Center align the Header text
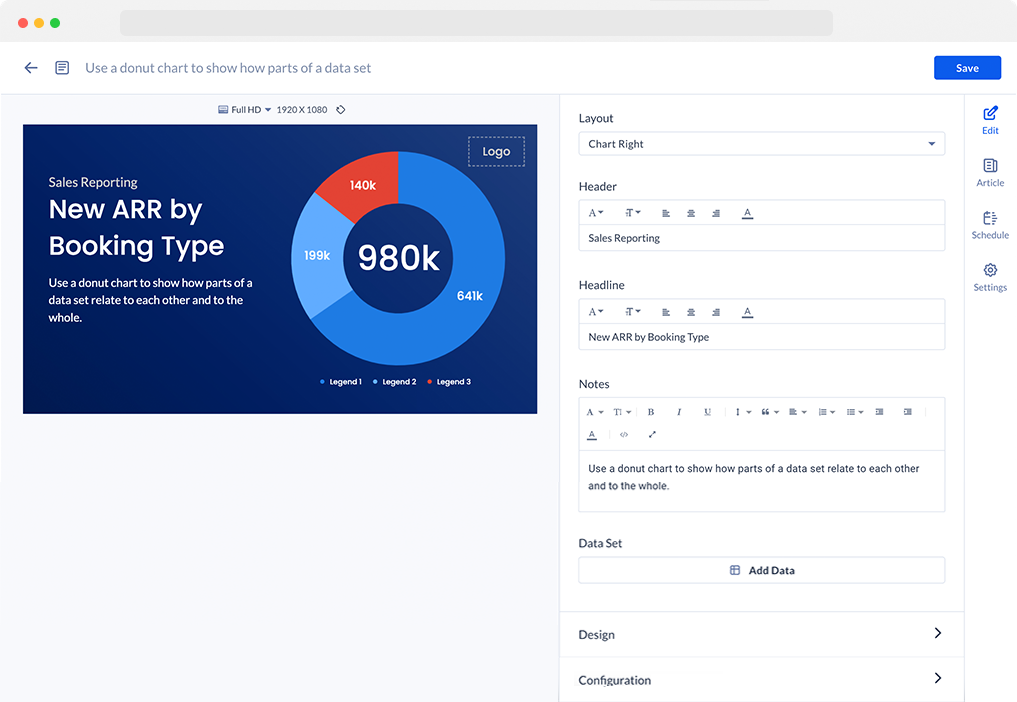 [691, 213]
